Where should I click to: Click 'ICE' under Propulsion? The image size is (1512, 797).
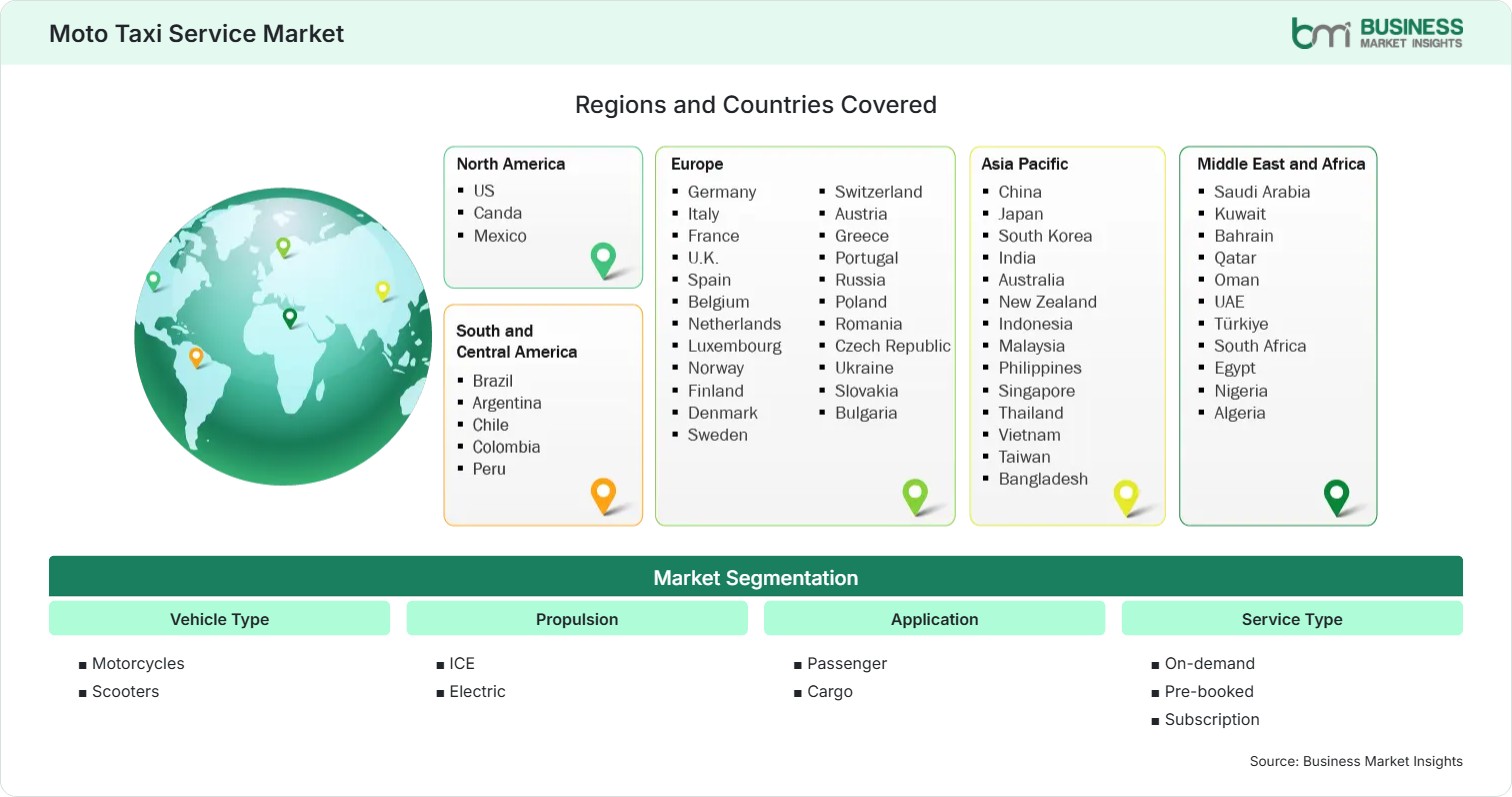(x=462, y=663)
